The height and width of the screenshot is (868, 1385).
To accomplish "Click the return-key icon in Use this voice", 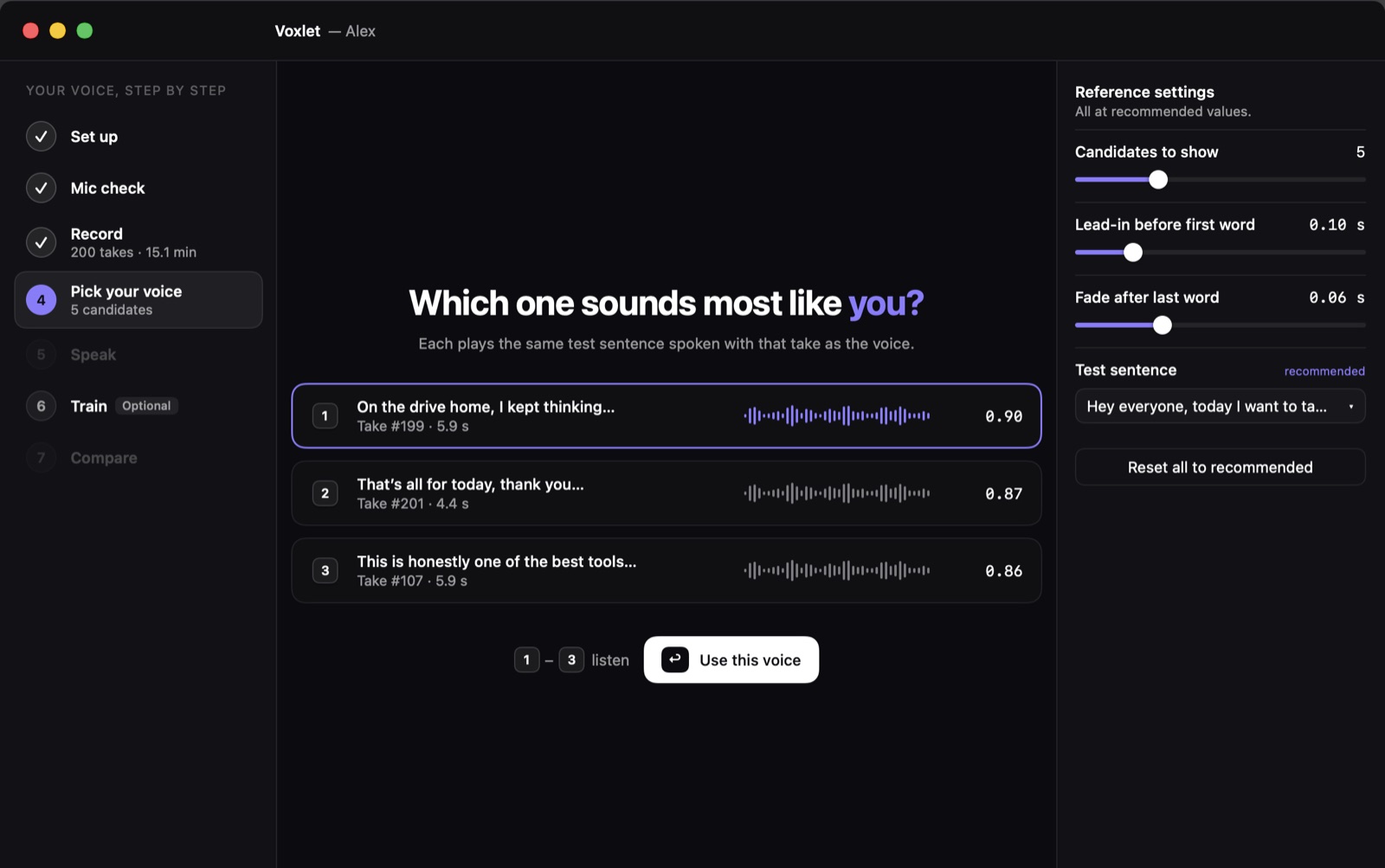I will click(x=675, y=659).
